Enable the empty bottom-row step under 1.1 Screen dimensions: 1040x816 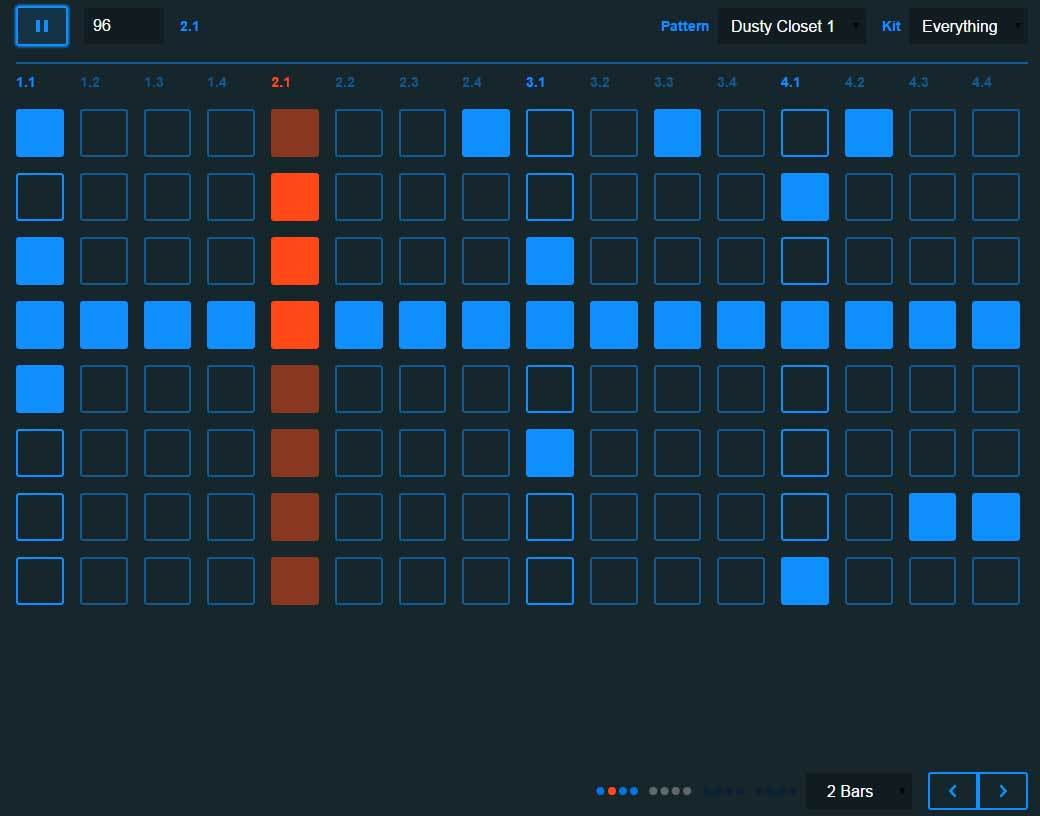tap(40, 581)
